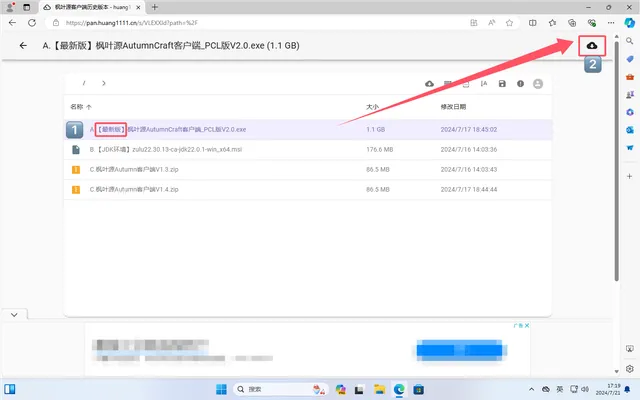640x400 pixels.
Task: Click the 176.6 MB size cell
Action: click(x=380, y=149)
